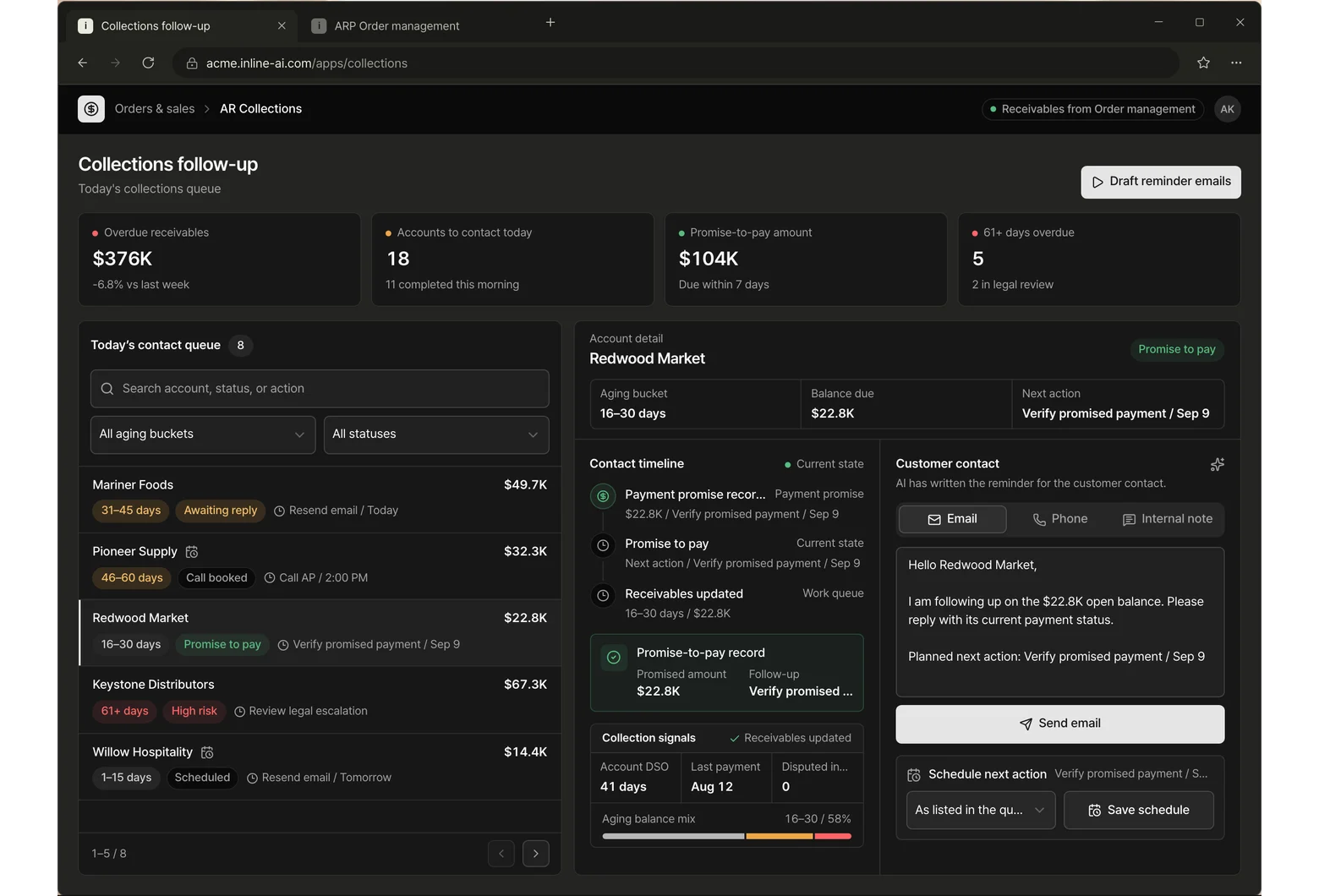Open the Orders & sales breadcrumb link

pyautogui.click(x=155, y=109)
